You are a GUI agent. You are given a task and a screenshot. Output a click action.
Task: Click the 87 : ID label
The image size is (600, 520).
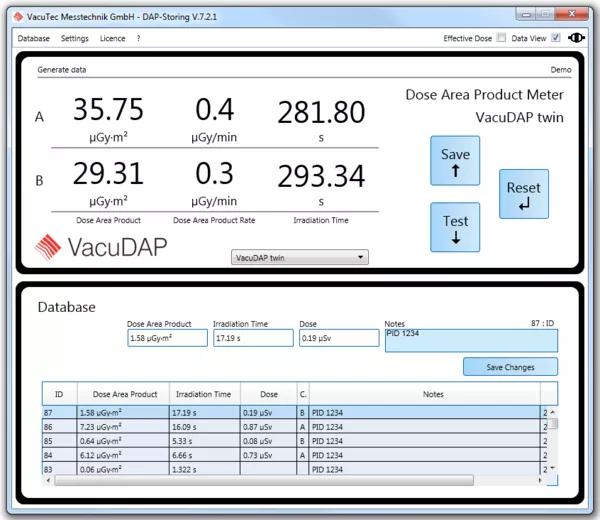(x=542, y=323)
